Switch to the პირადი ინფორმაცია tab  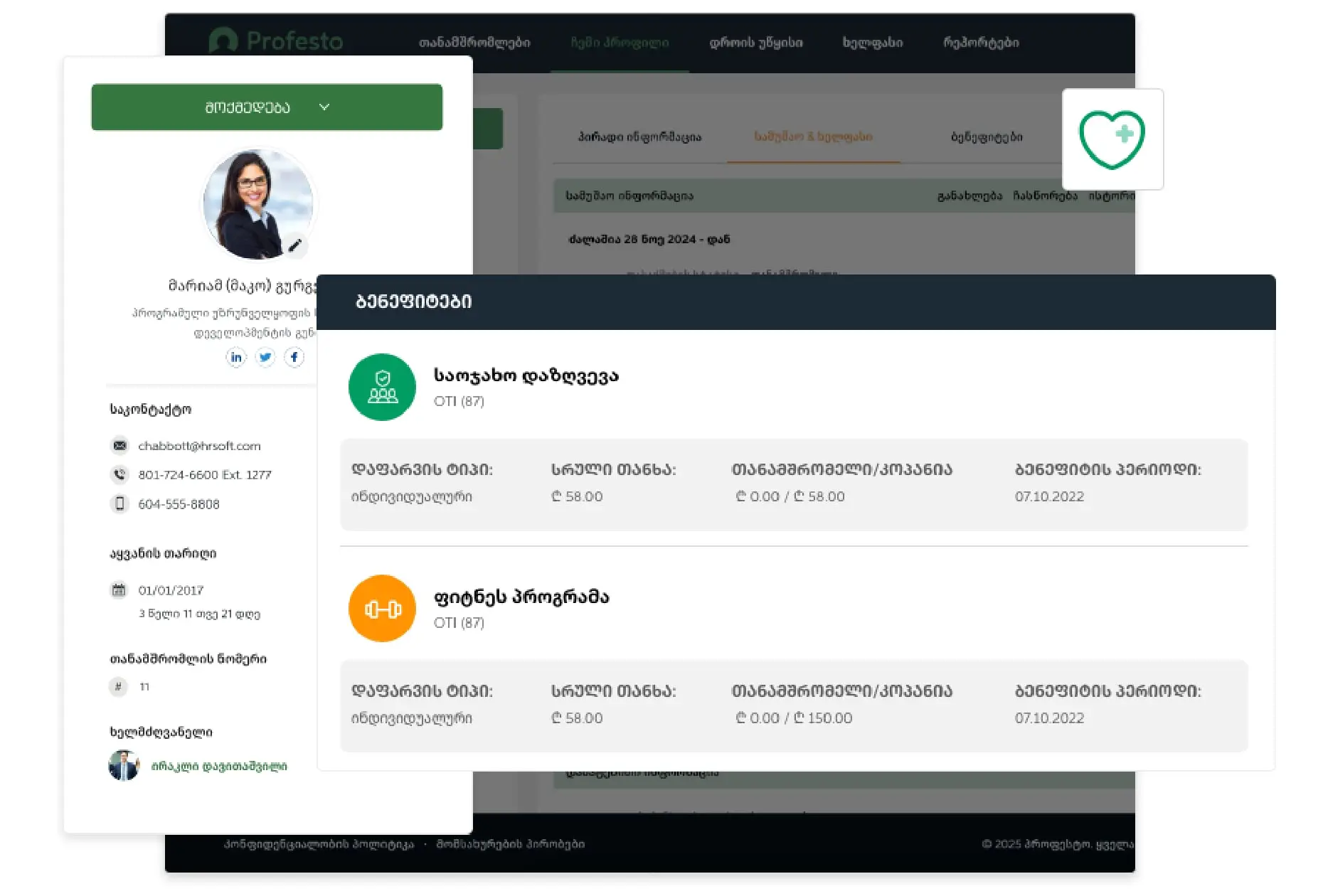pos(639,137)
